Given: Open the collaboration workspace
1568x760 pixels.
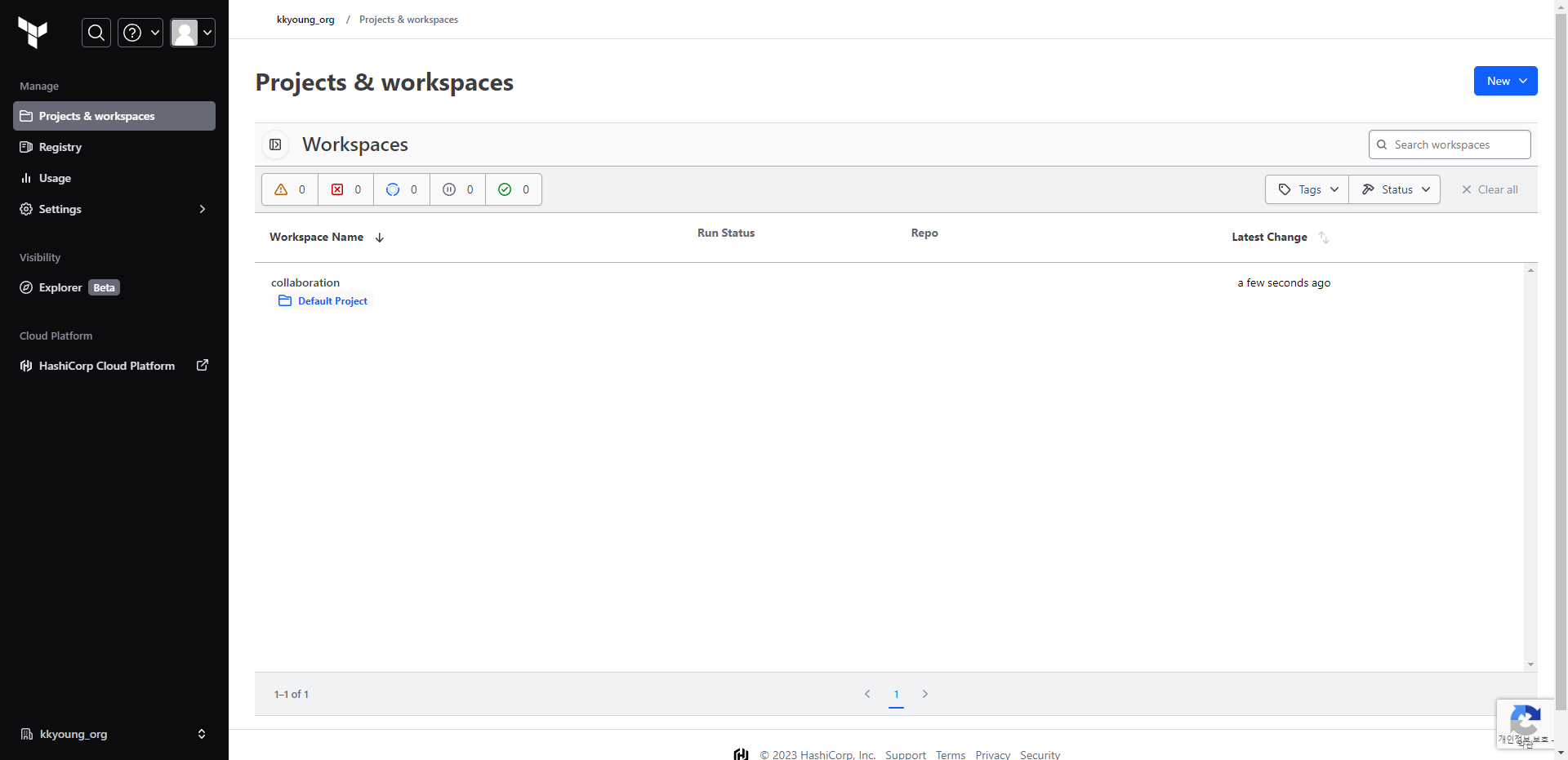Looking at the screenshot, I should [x=305, y=282].
